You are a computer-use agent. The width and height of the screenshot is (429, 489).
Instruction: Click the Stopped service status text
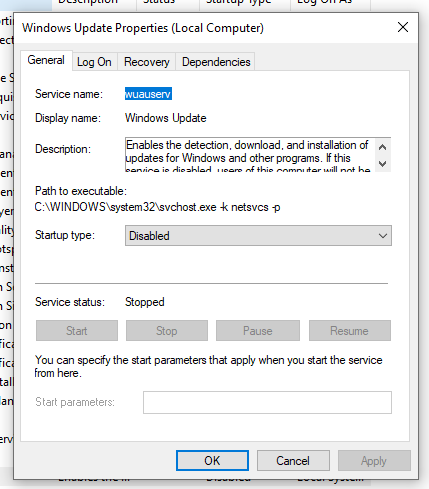145,302
